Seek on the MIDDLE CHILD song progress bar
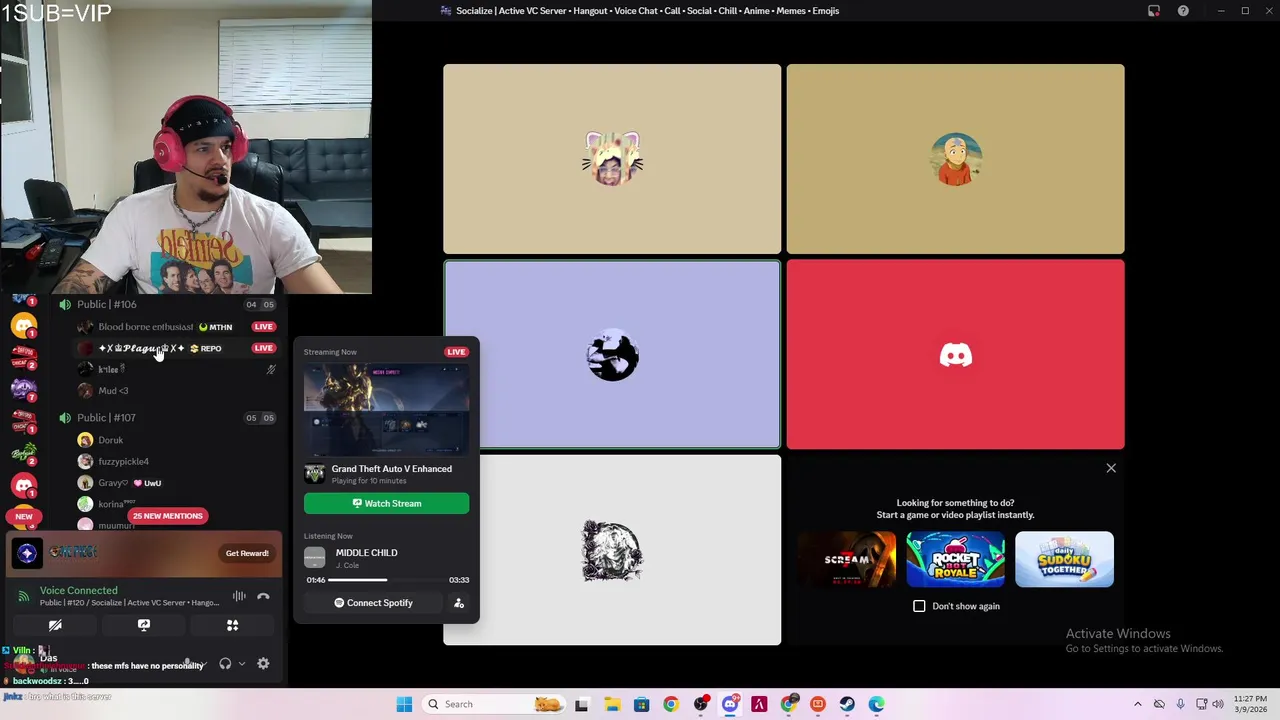 click(386, 580)
